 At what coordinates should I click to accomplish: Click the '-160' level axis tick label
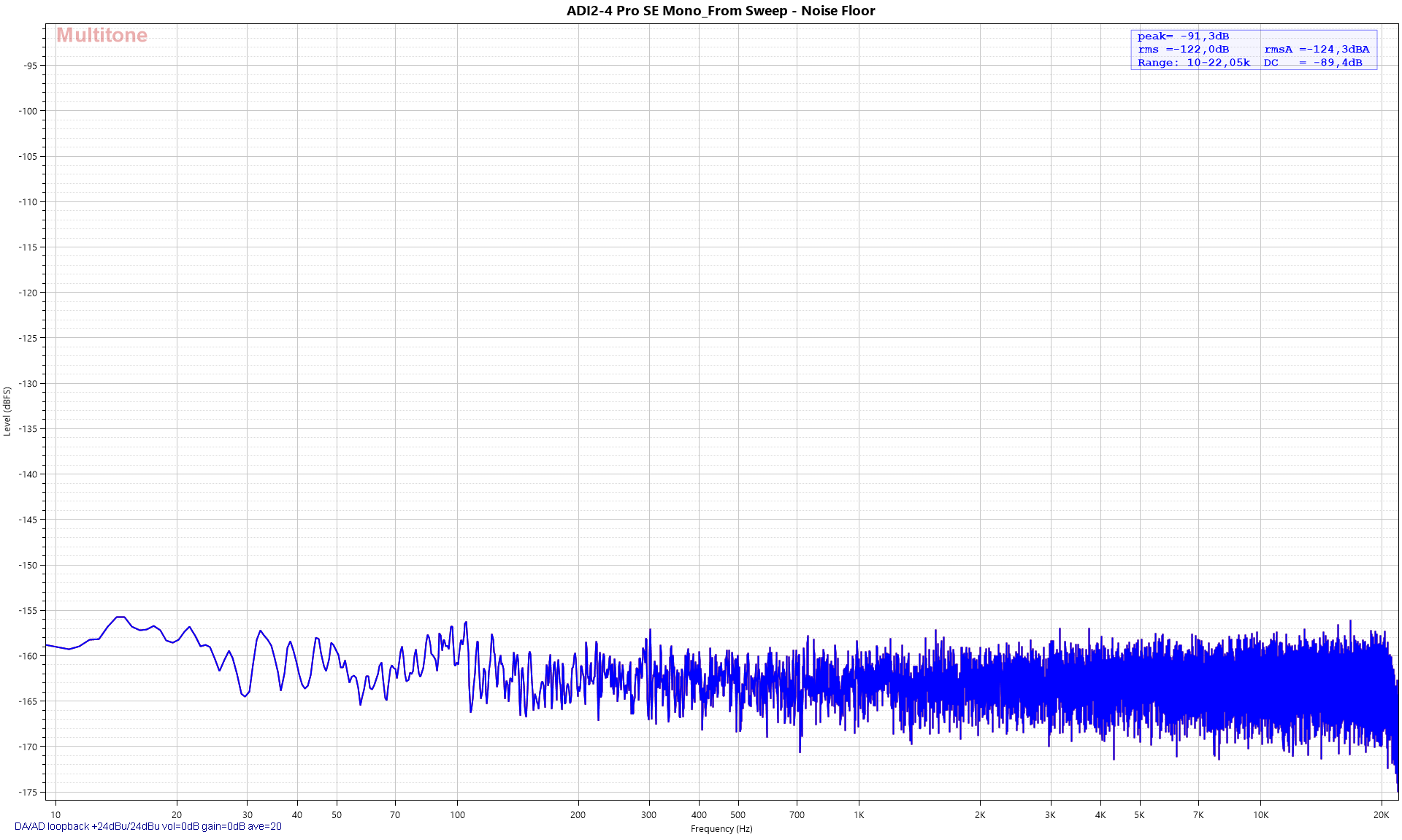point(28,656)
